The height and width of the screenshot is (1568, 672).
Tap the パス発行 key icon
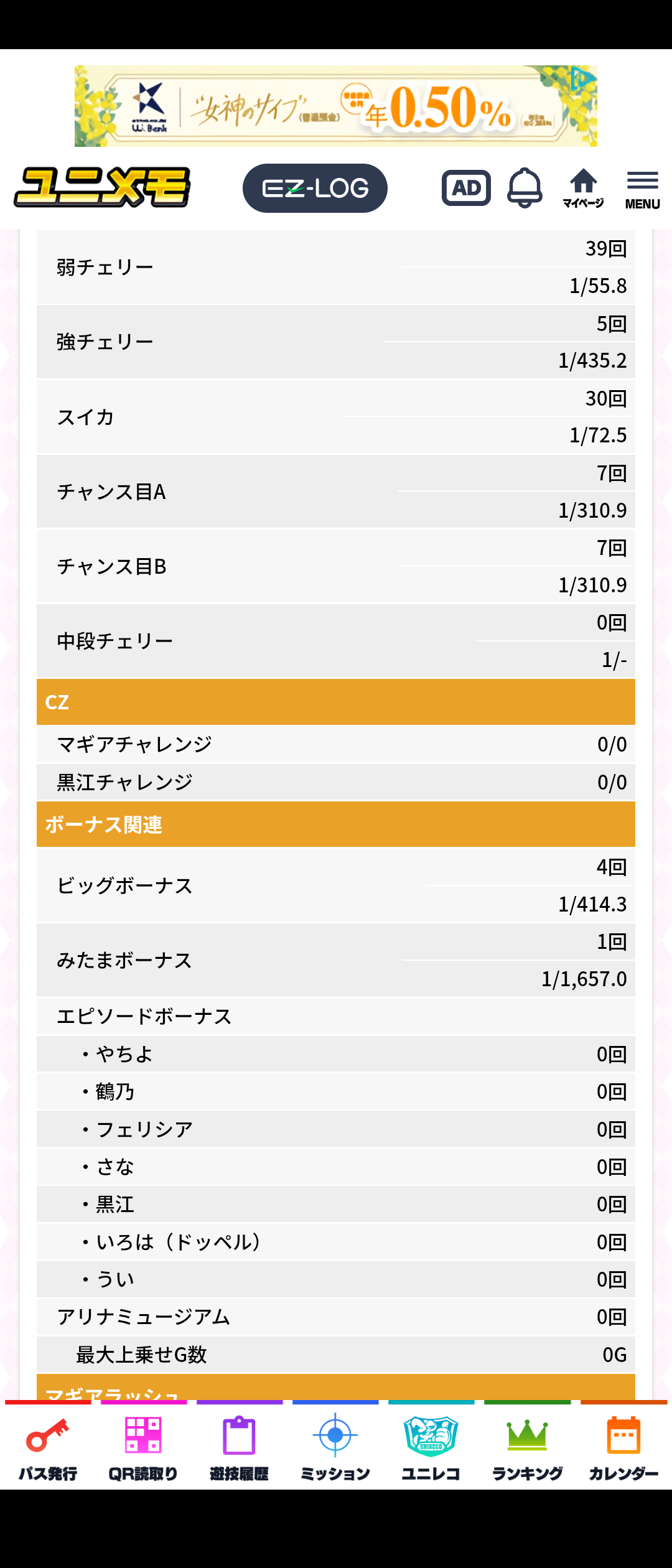coord(48,1446)
